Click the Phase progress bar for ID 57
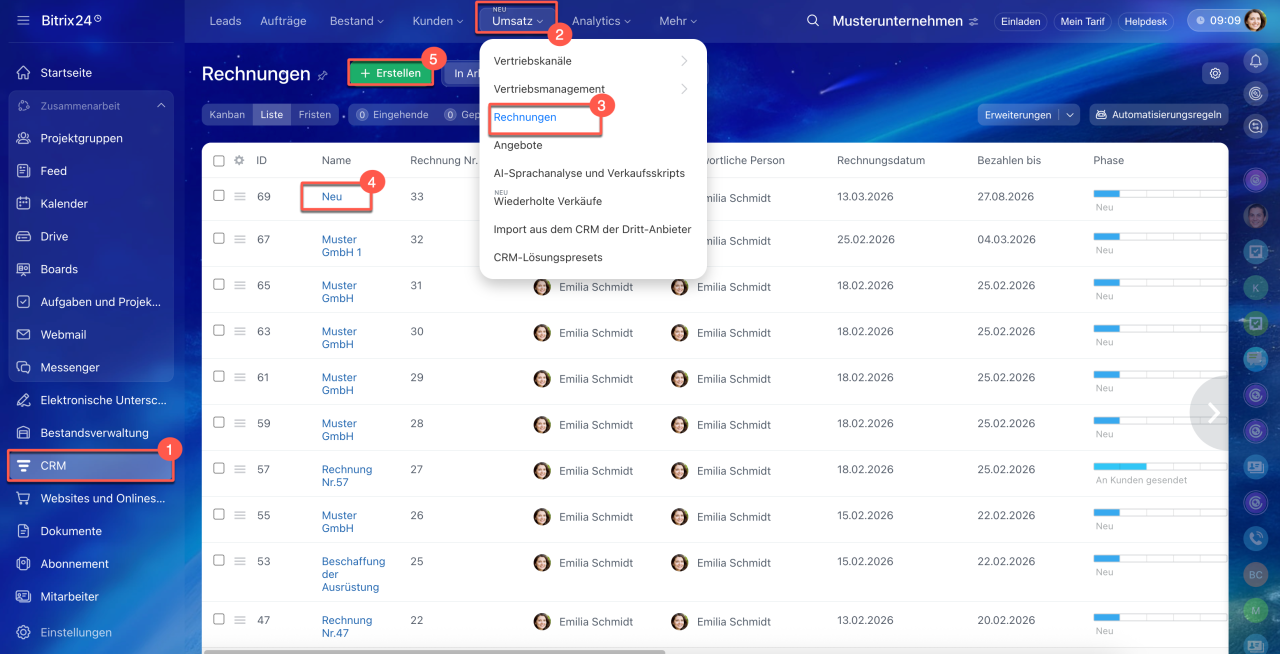The width and height of the screenshot is (1280, 654). (x=1159, y=466)
